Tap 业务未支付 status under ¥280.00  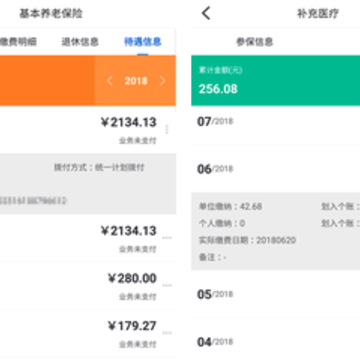[x=138, y=297]
